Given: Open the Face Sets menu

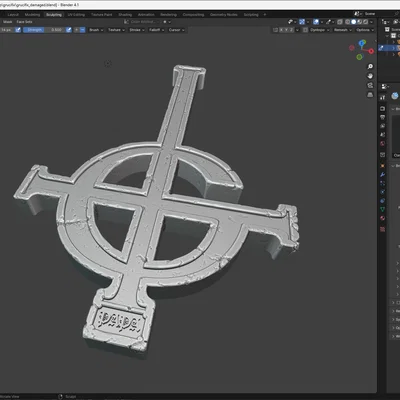Looking at the screenshot, I should click(24, 22).
